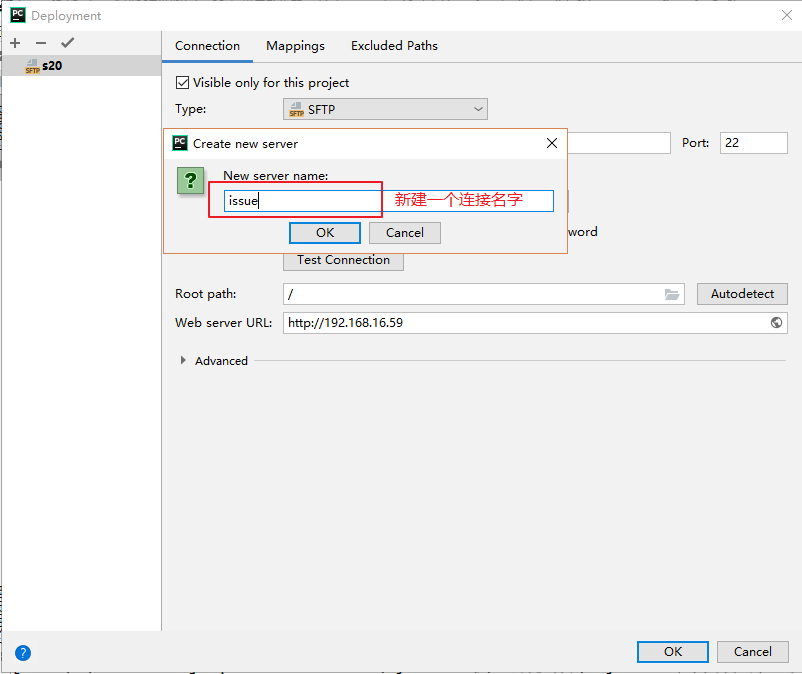Viewport: 802px width, 674px height.
Task: Add a new server with plus icon
Action: click(15, 43)
